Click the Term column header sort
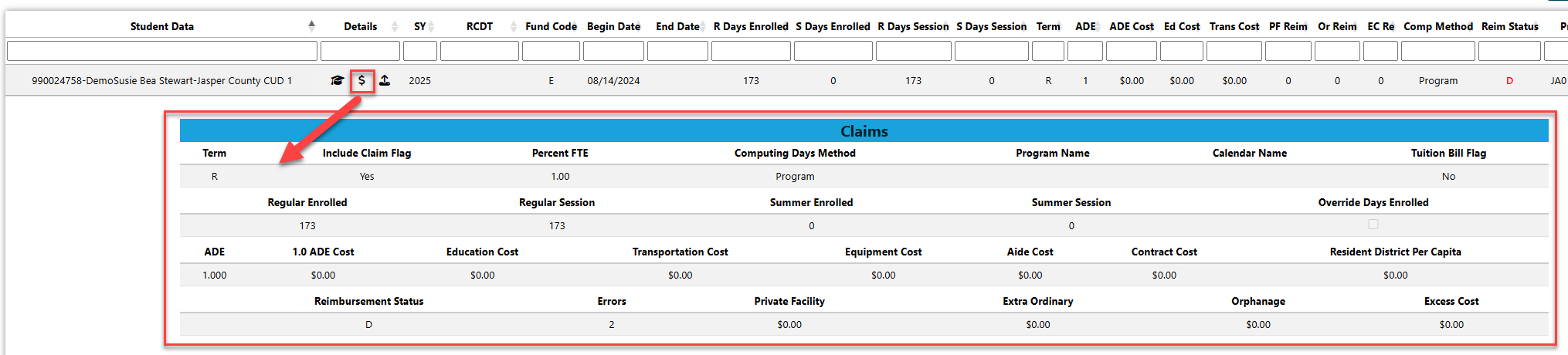Screen dimensions: 1568x355 pos(1048,26)
